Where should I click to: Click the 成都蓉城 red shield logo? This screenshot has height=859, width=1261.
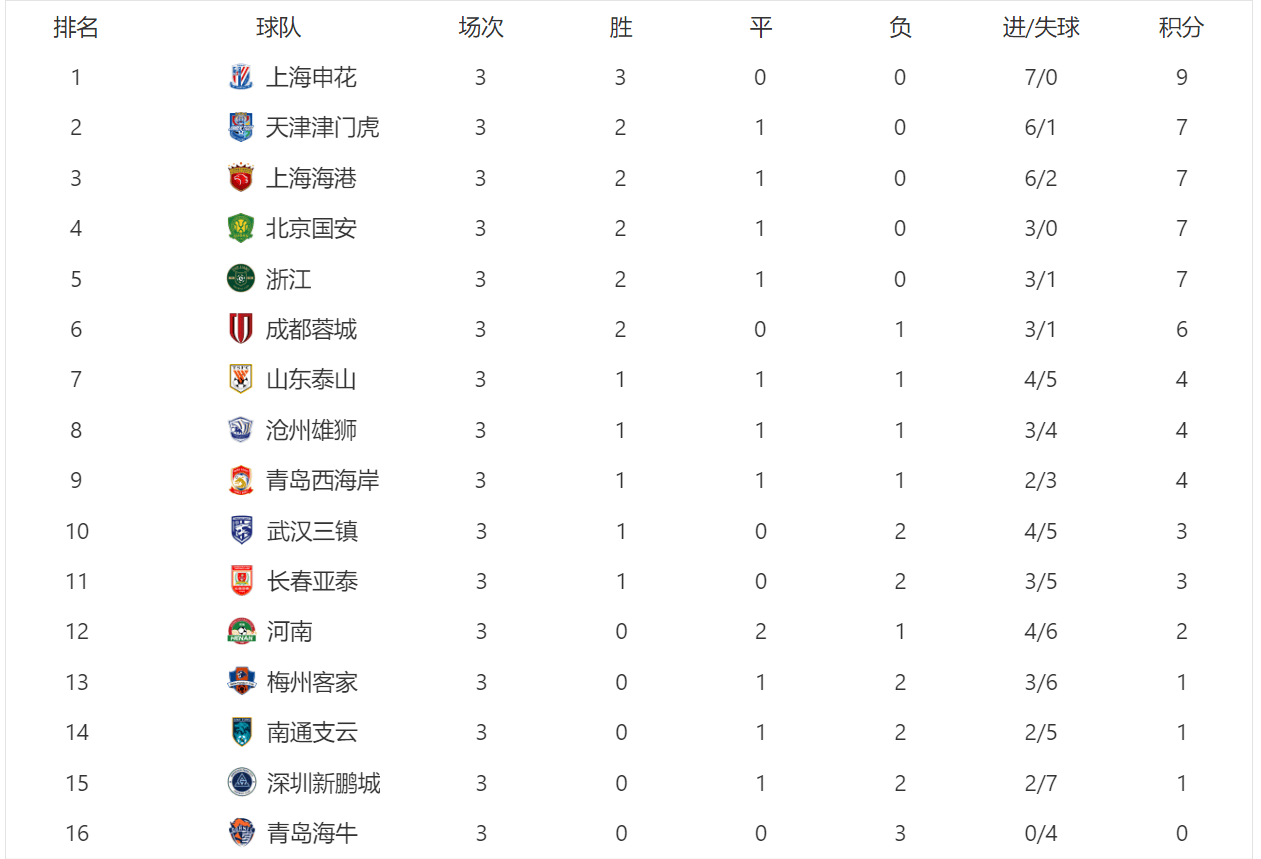pos(241,329)
